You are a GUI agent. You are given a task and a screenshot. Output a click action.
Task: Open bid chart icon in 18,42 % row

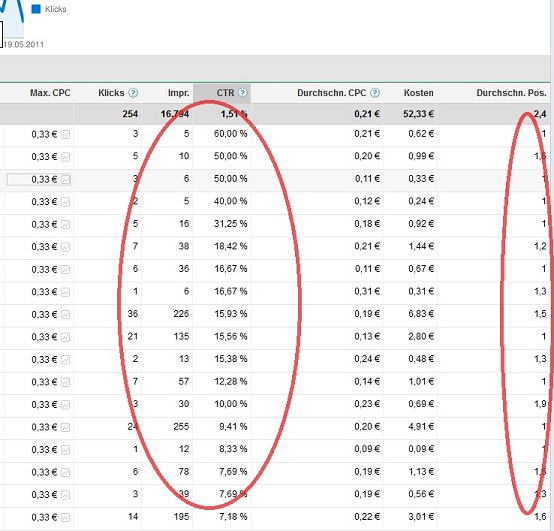(x=65, y=247)
